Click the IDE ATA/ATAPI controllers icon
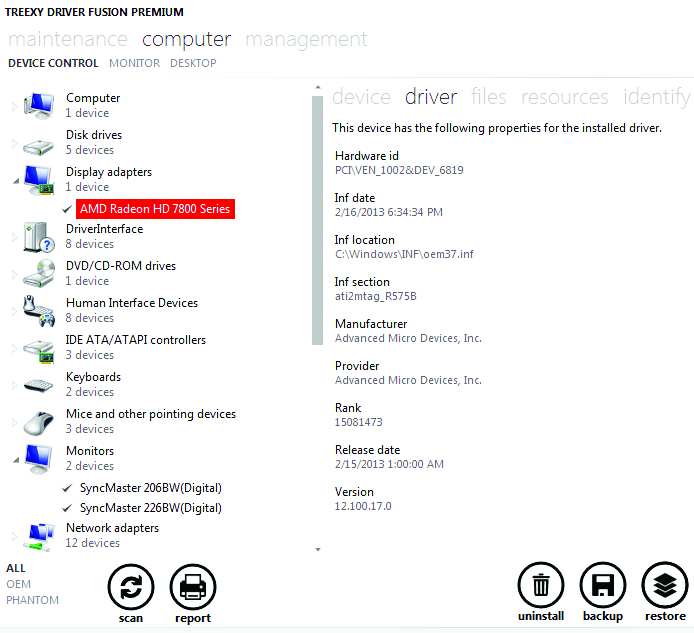694x633 pixels. point(39,351)
